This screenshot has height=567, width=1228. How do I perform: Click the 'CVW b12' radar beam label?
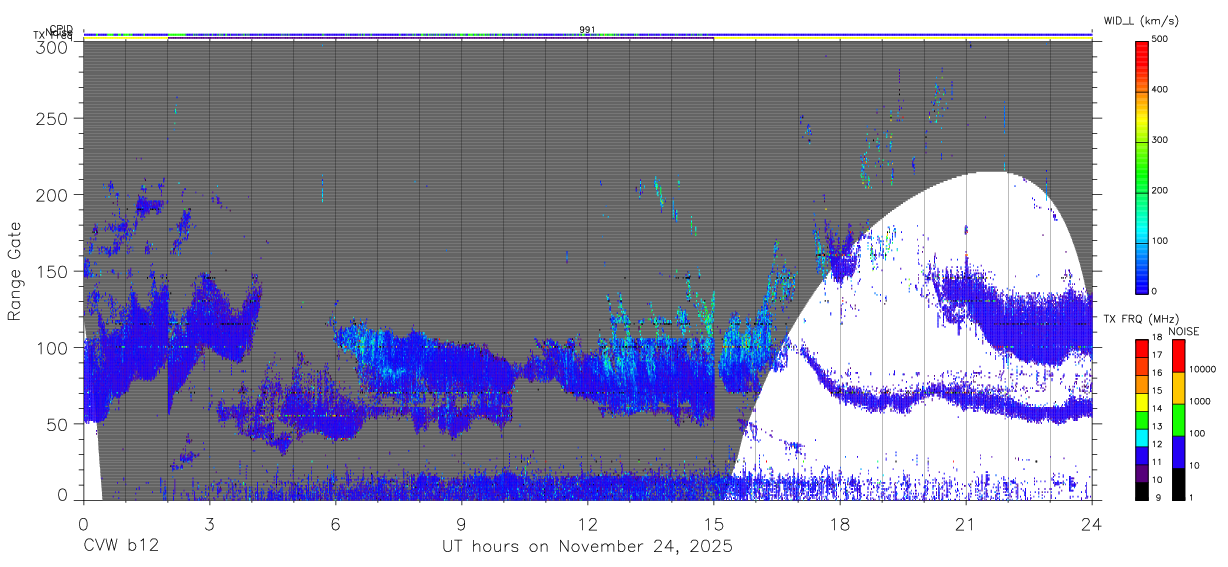(x=121, y=547)
